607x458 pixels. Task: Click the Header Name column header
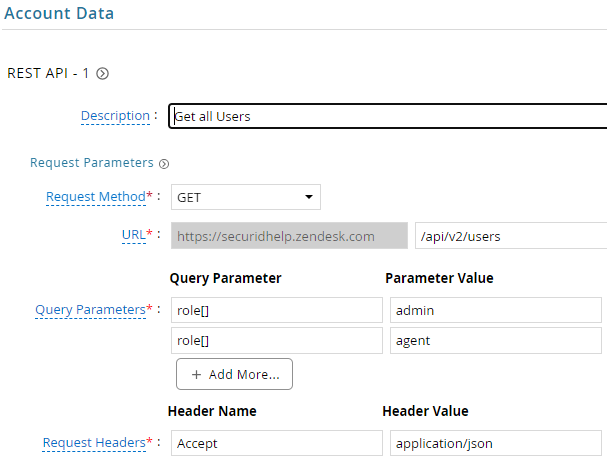pos(212,411)
